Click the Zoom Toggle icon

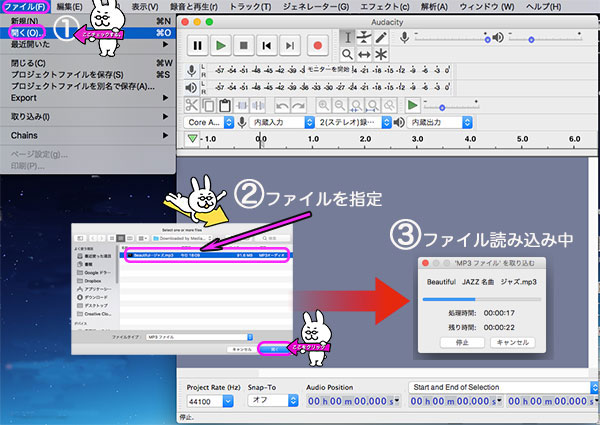390,105
